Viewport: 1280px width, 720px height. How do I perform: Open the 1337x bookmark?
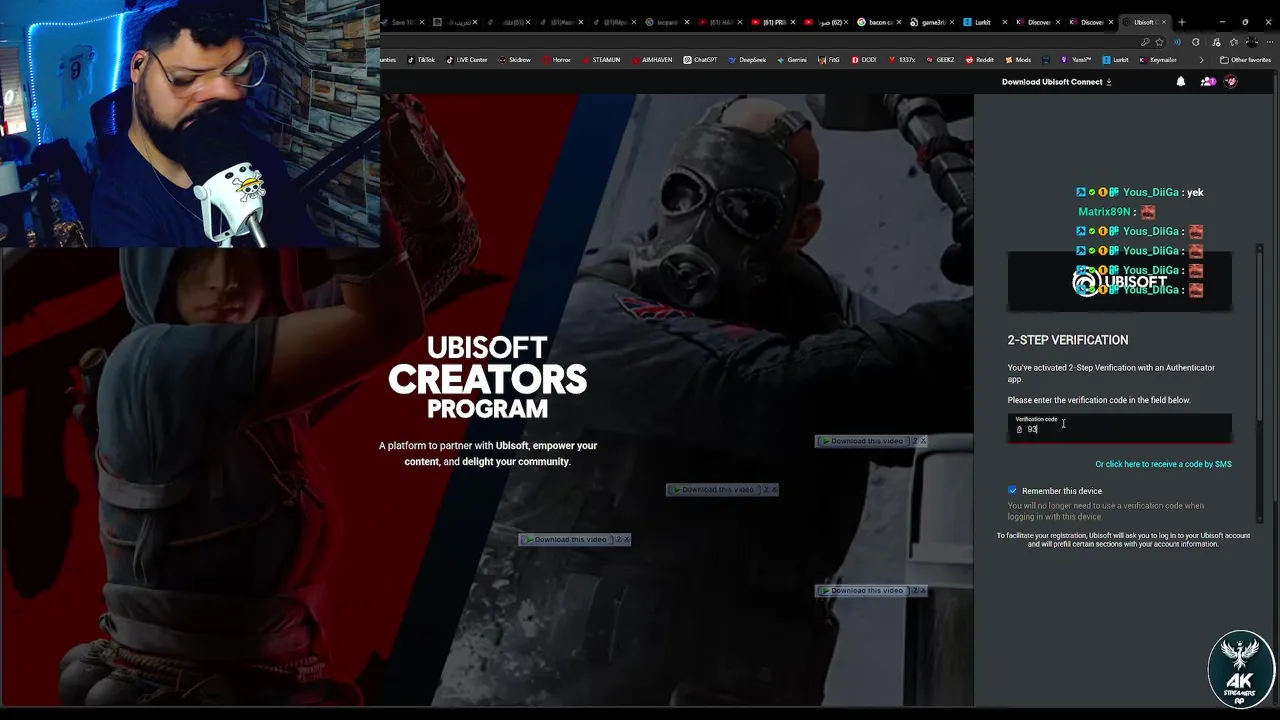click(x=901, y=60)
